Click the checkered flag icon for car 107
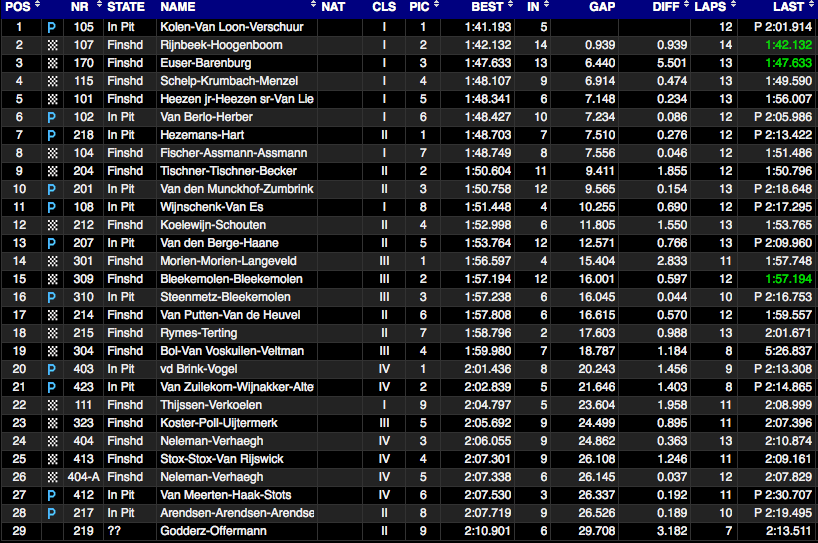 tap(51, 45)
